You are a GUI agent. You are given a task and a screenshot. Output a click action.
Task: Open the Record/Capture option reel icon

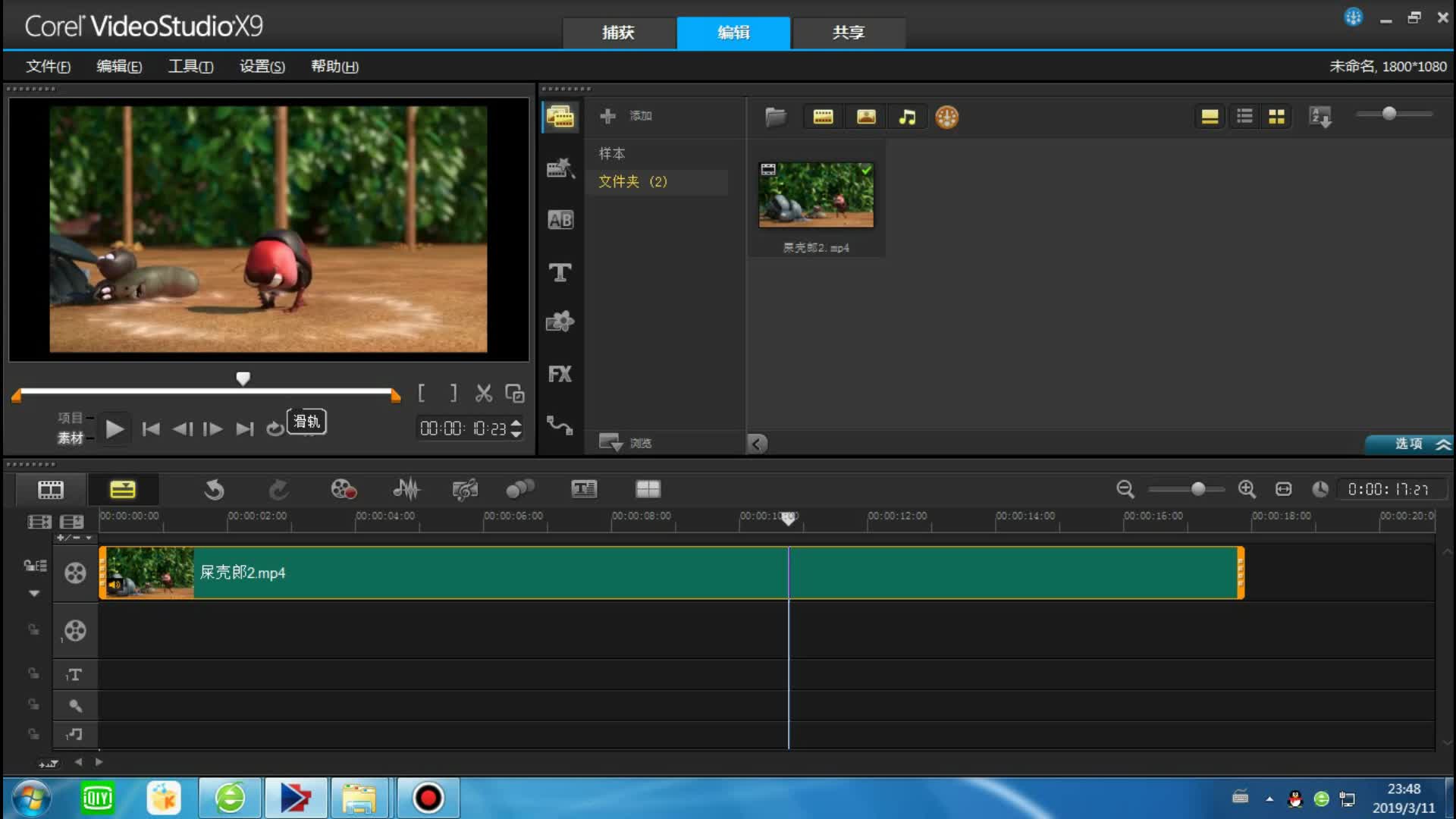(343, 489)
